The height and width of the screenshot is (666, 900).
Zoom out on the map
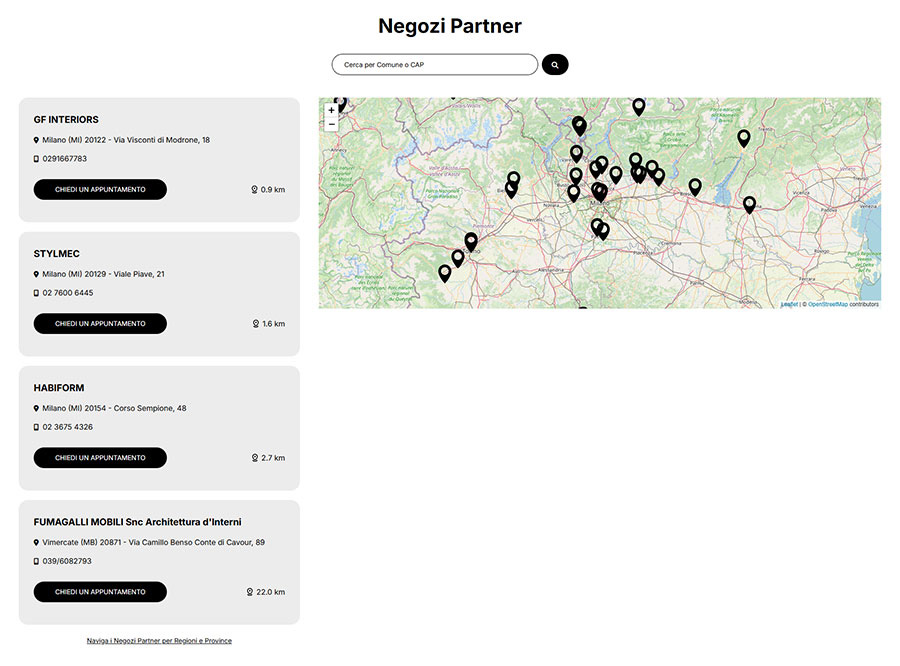click(331, 124)
